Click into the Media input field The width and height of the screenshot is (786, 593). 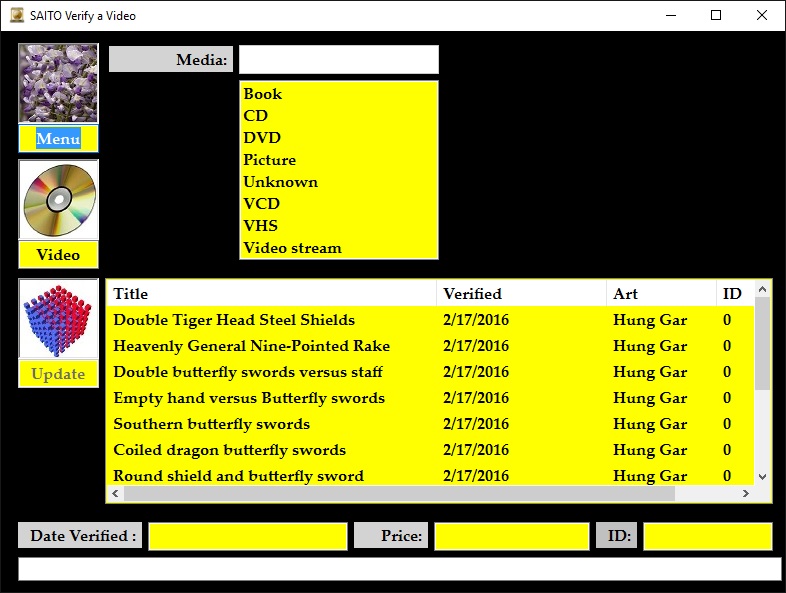[338, 60]
